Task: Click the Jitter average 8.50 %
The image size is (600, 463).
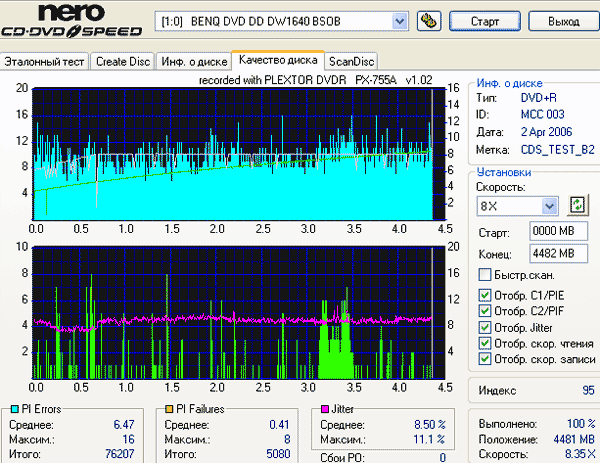Action: pyautogui.click(x=430, y=425)
